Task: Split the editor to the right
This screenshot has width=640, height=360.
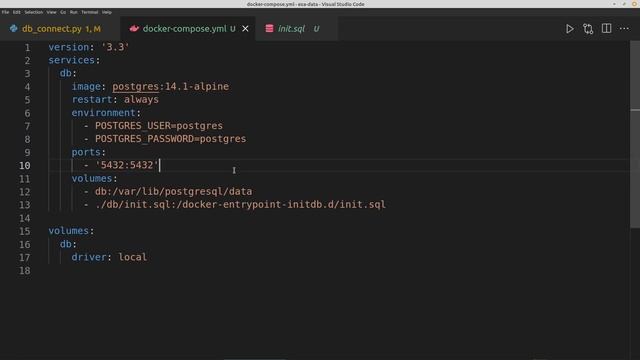Action: [x=606, y=29]
